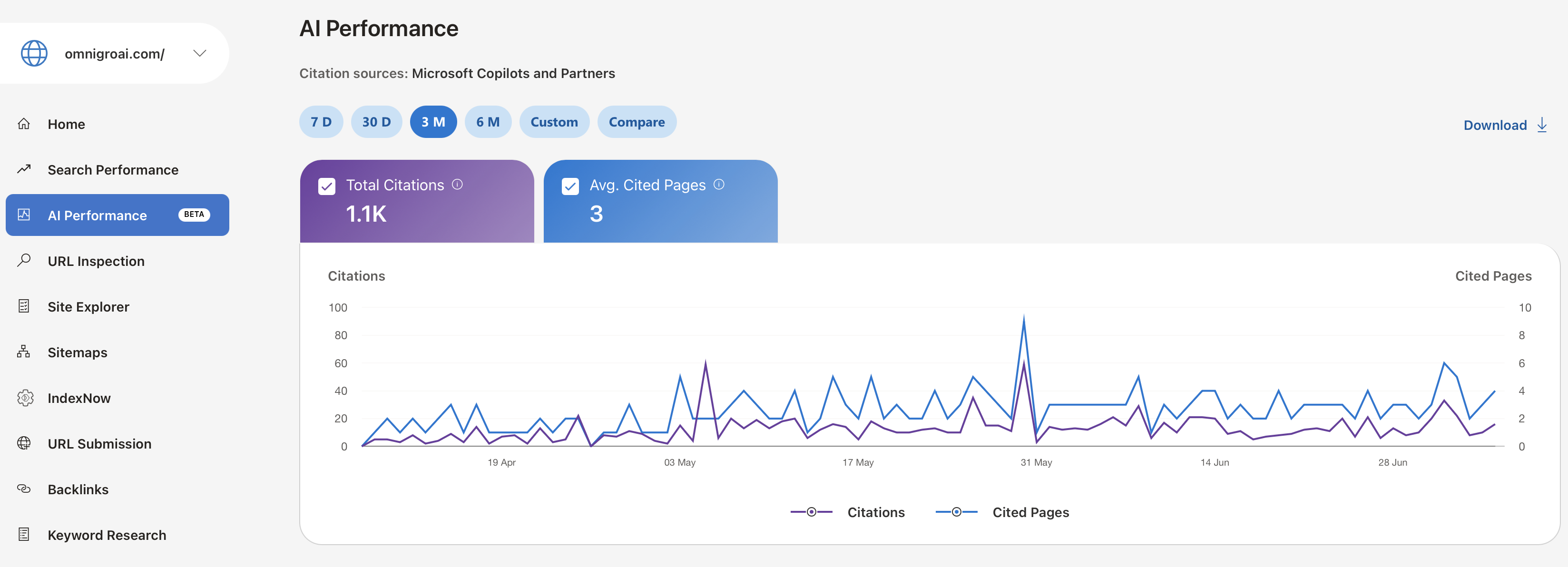1568x567 pixels.
Task: Expand the omnigroai.com site selector chevron
Action: tap(200, 54)
